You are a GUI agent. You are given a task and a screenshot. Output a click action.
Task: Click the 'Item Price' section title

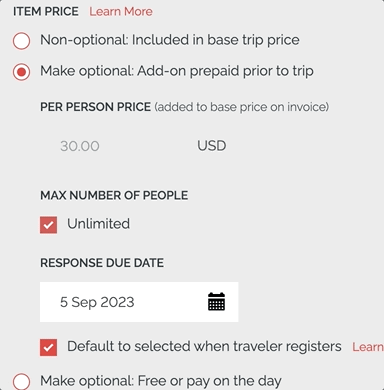pos(46,11)
